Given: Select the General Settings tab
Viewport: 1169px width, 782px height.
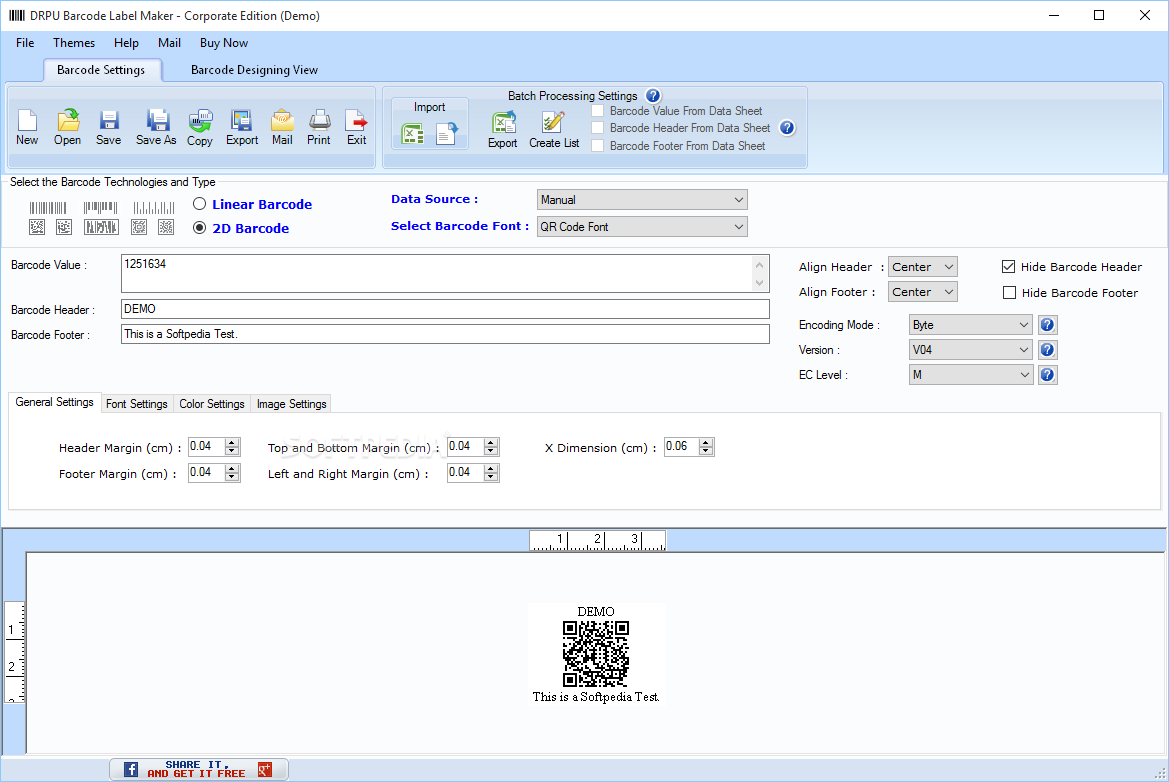Looking at the screenshot, I should (x=54, y=403).
